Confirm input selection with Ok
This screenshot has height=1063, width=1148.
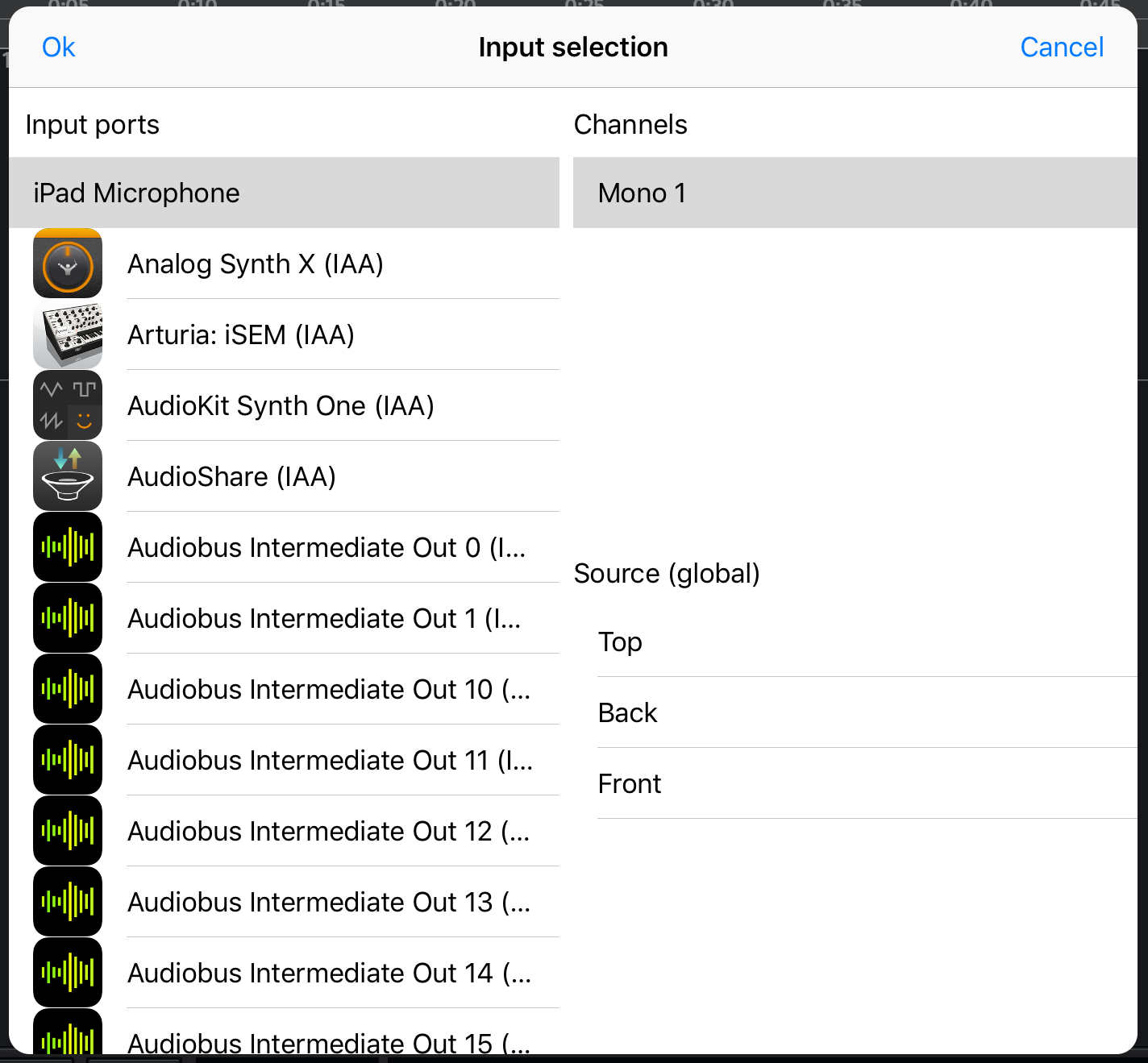point(58,48)
